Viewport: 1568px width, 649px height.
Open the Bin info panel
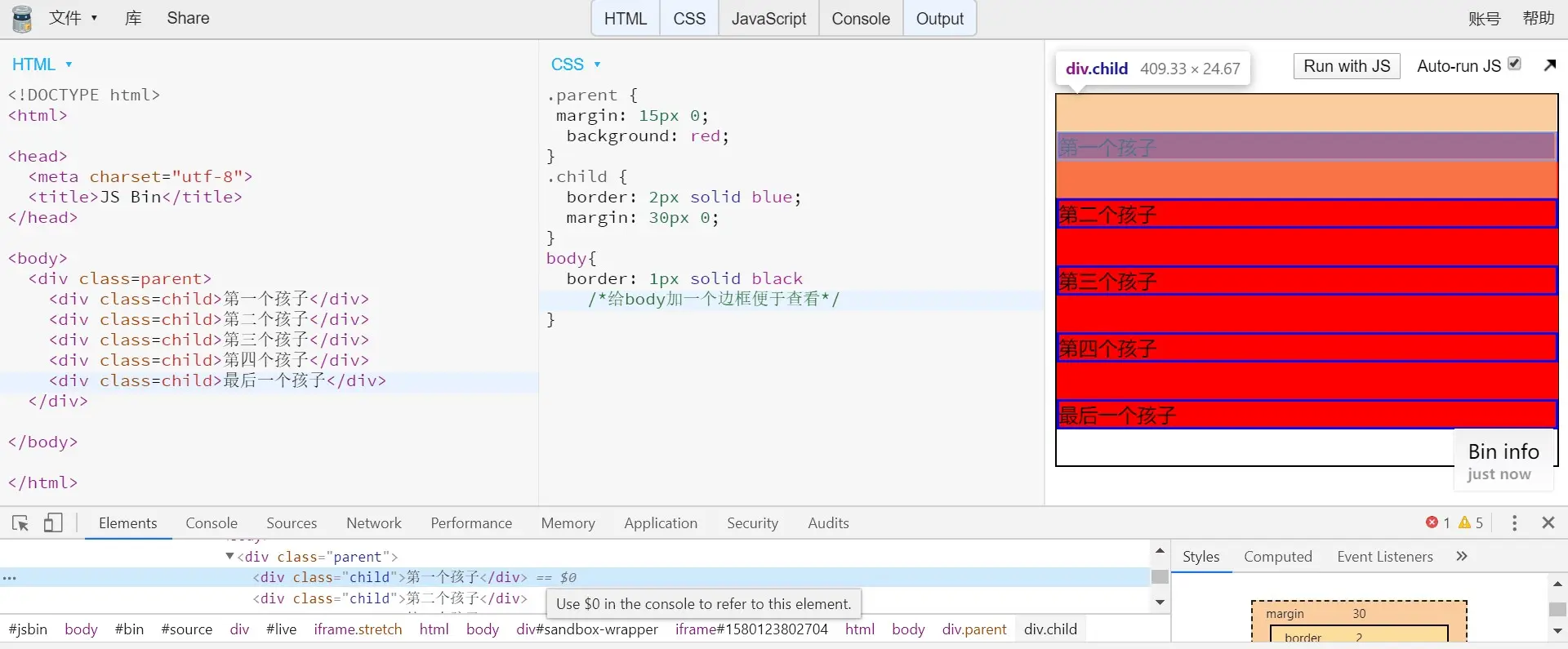(x=1503, y=461)
